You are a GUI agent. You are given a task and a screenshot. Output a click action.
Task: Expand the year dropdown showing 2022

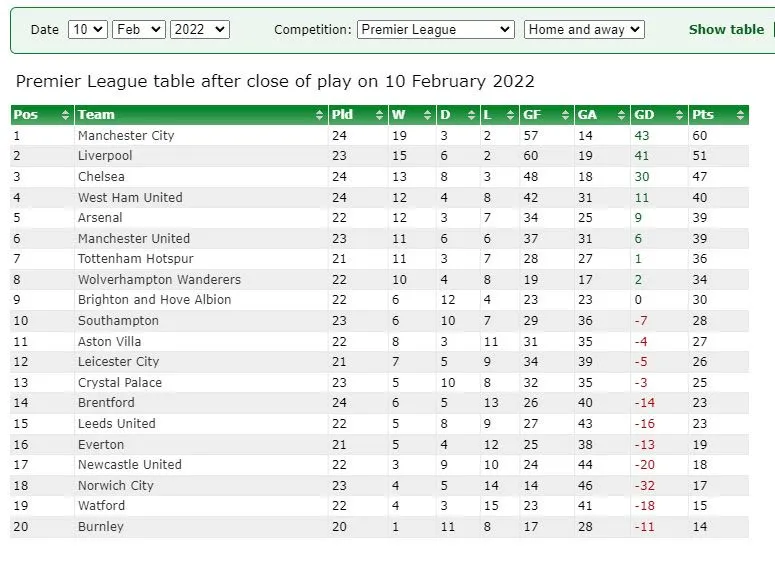[x=200, y=30]
